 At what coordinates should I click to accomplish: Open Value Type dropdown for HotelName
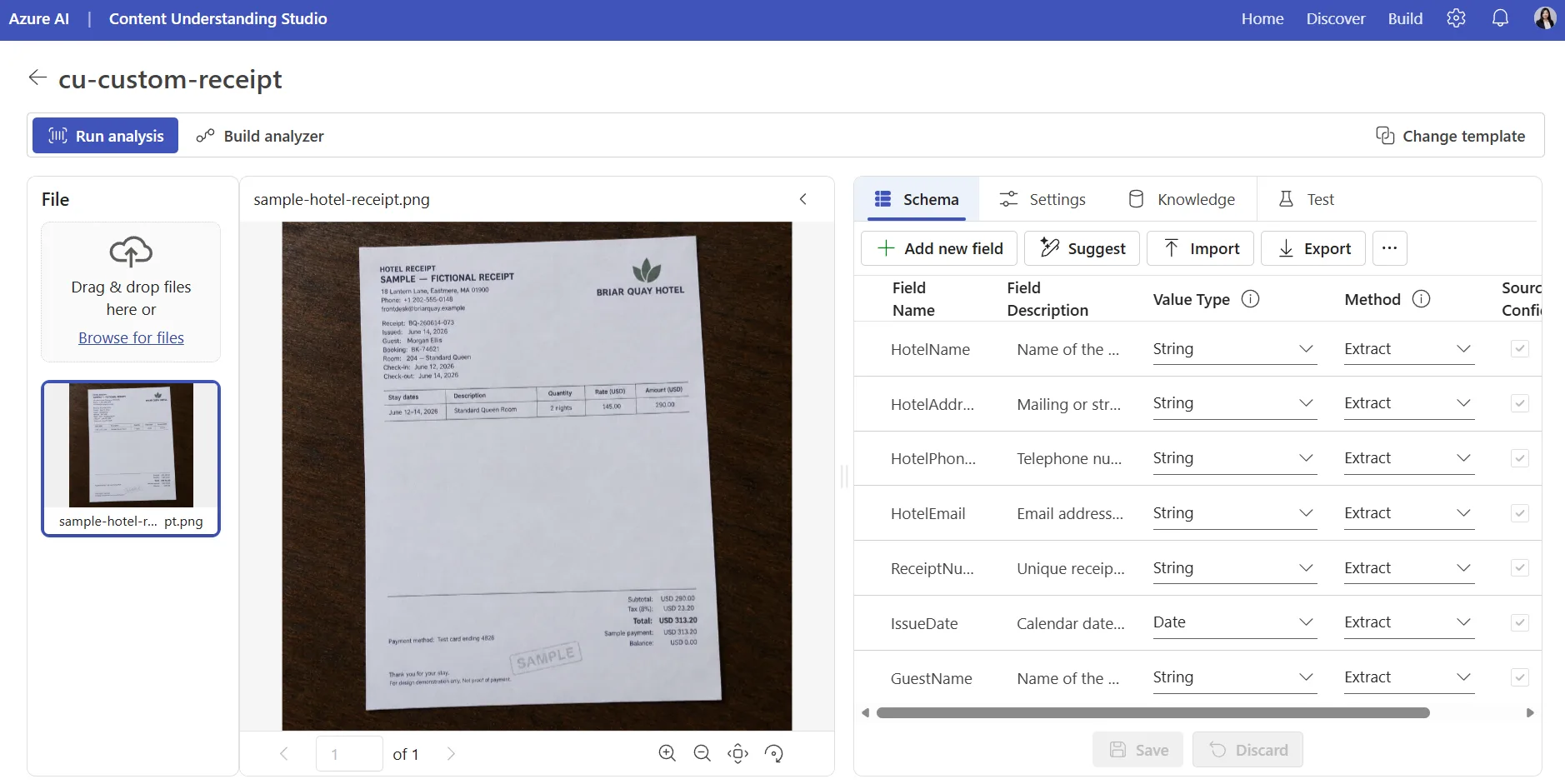click(1234, 349)
